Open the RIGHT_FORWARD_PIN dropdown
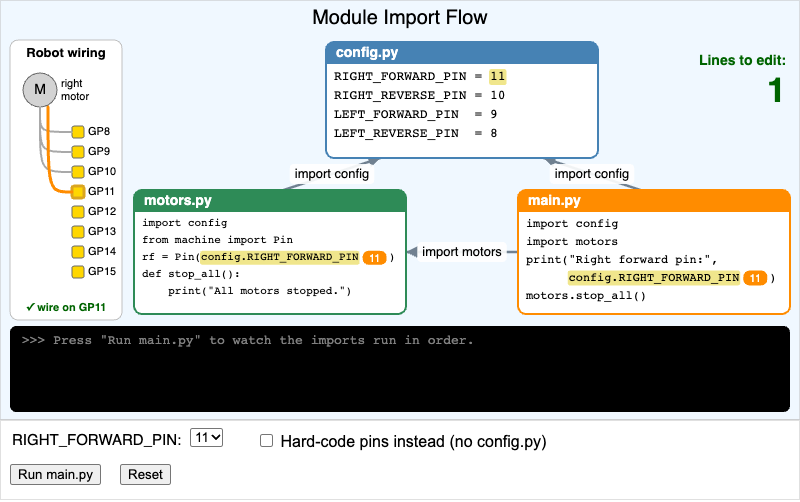 pyautogui.click(x=206, y=438)
